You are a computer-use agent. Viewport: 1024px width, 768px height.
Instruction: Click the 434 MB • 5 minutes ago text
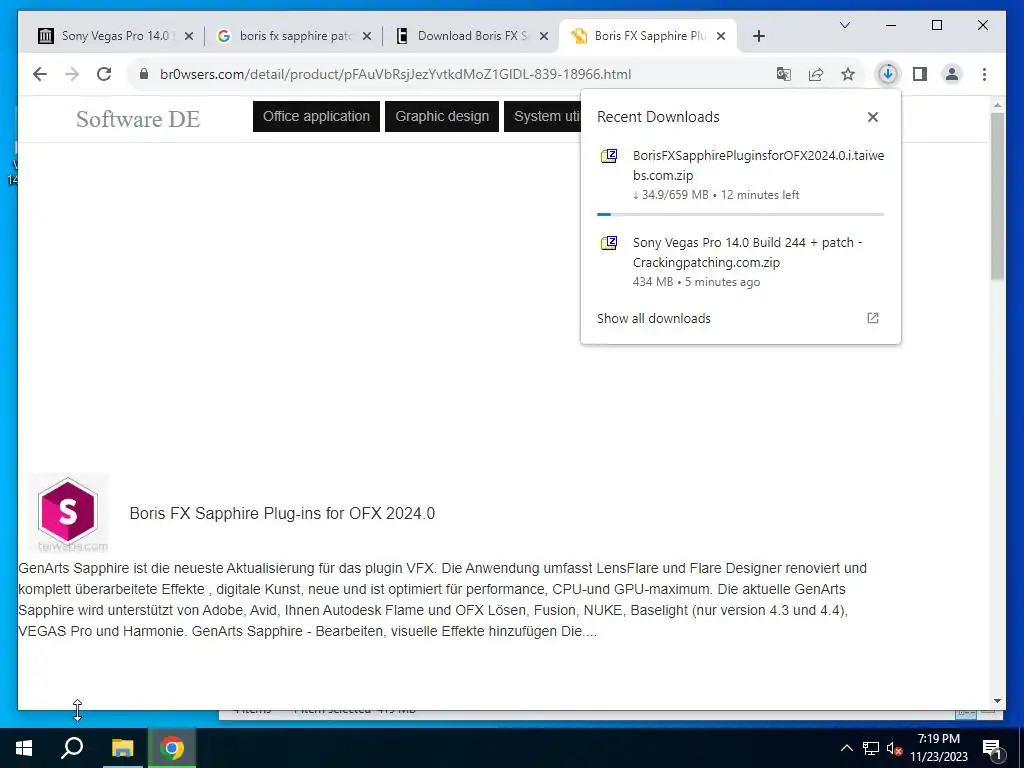pyautogui.click(x=696, y=282)
